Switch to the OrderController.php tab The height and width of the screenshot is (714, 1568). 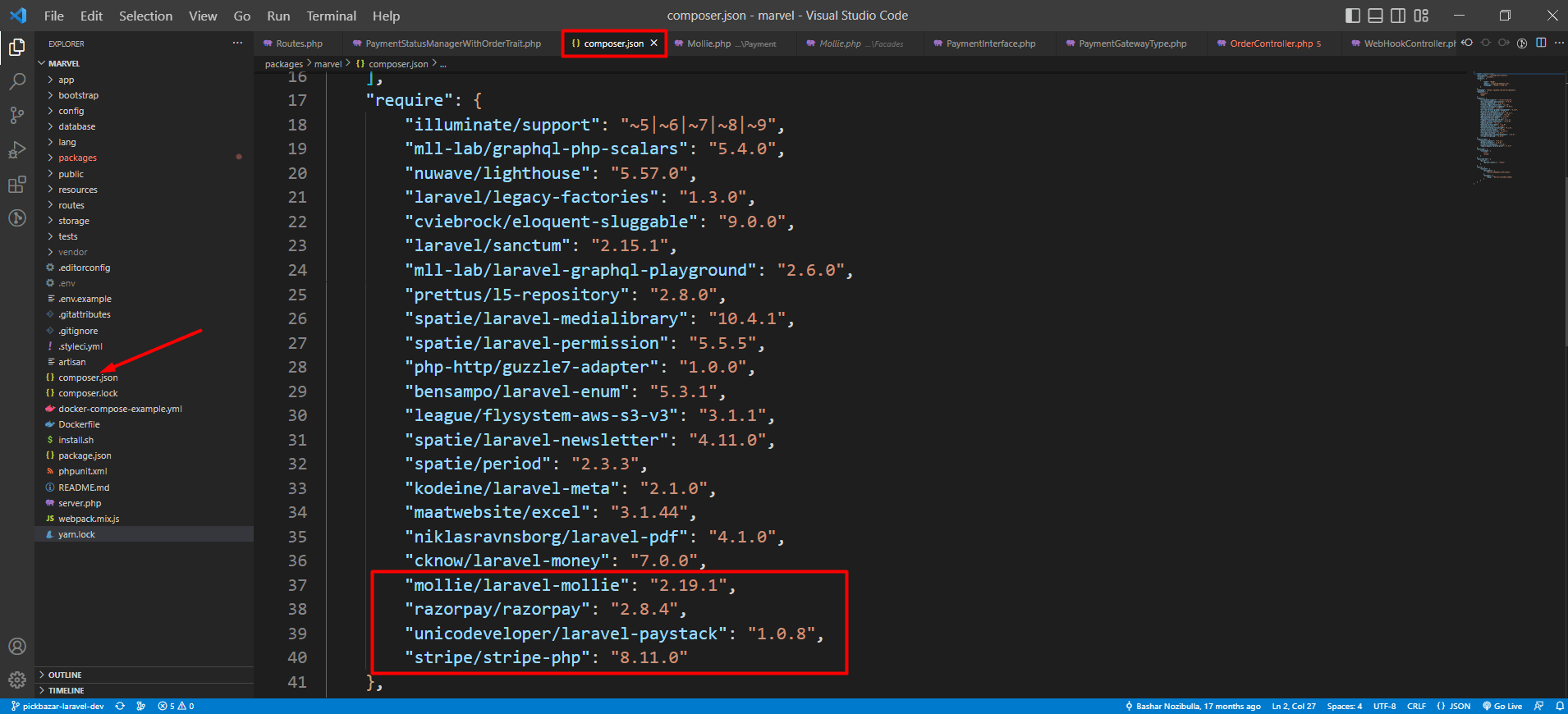point(1271,43)
